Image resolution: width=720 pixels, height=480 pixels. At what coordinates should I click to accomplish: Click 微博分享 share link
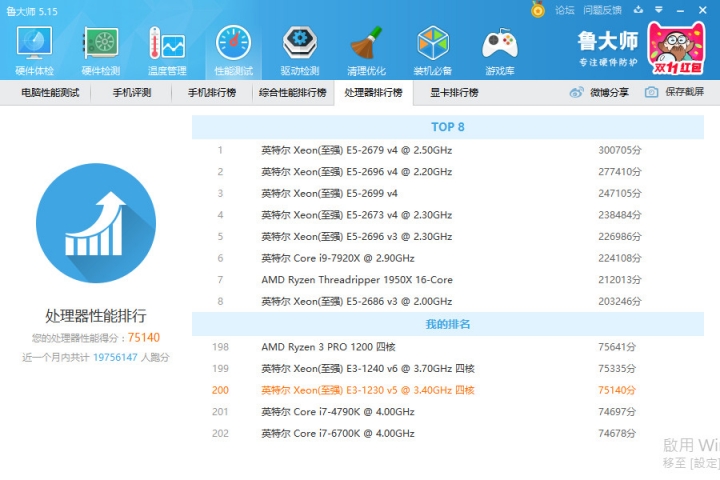(609, 93)
